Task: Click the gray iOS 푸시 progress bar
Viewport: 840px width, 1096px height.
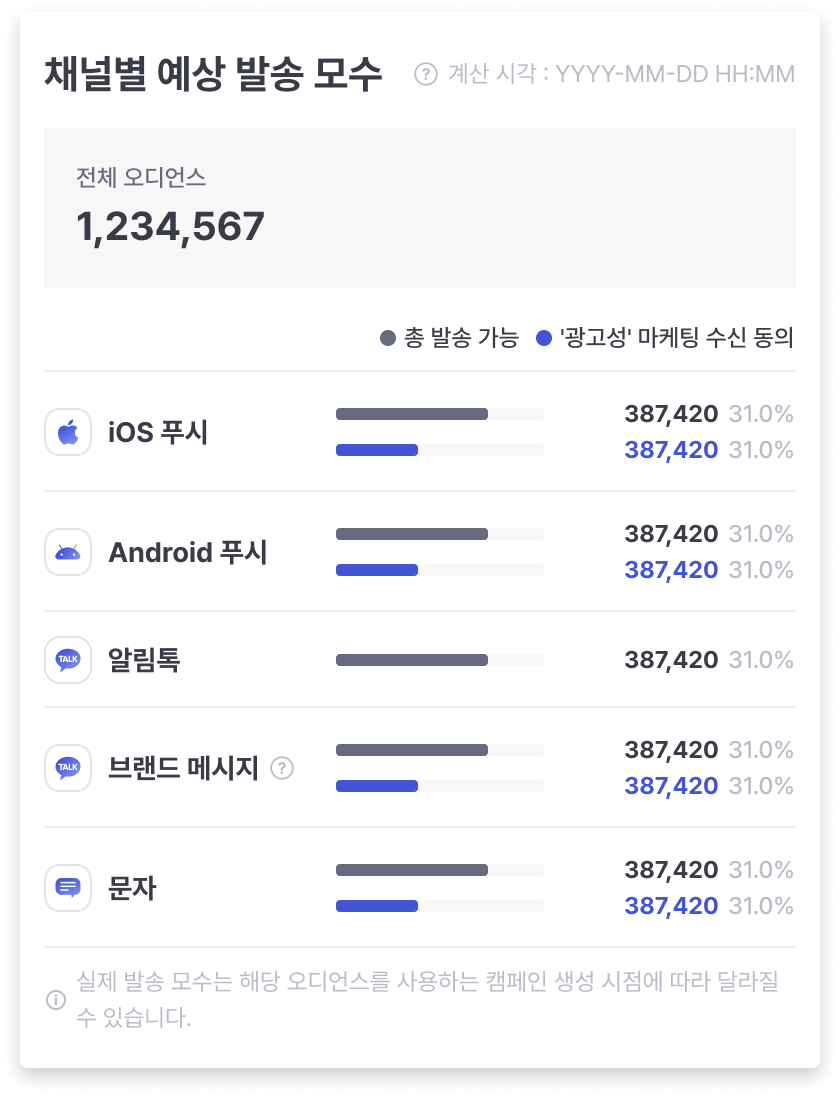Action: [440, 414]
